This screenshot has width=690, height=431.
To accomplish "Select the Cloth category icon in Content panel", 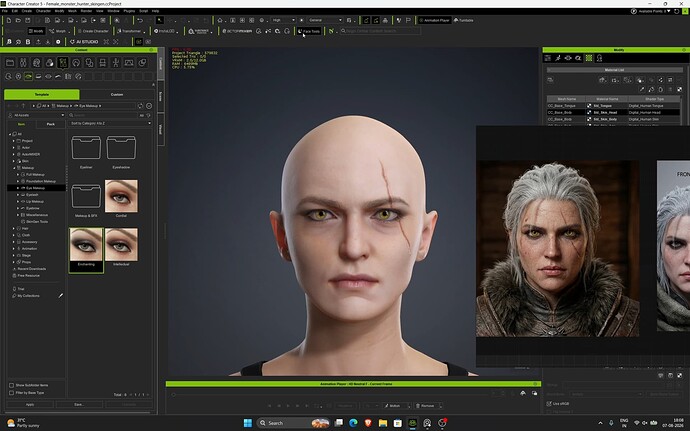I will pyautogui.click(x=89, y=63).
